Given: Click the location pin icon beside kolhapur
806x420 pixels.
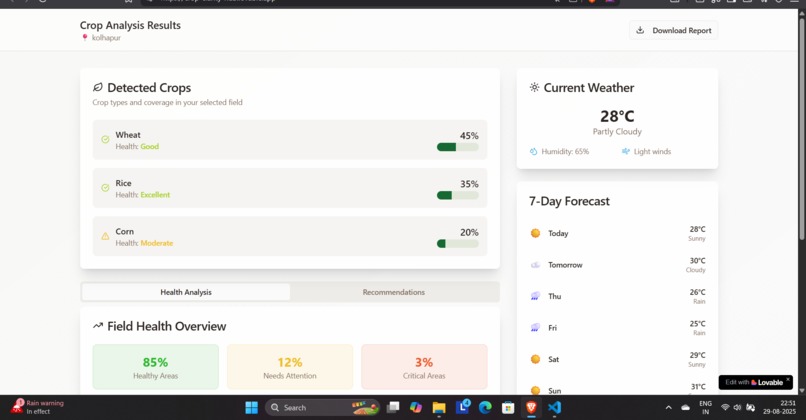Looking at the screenshot, I should tap(85, 38).
